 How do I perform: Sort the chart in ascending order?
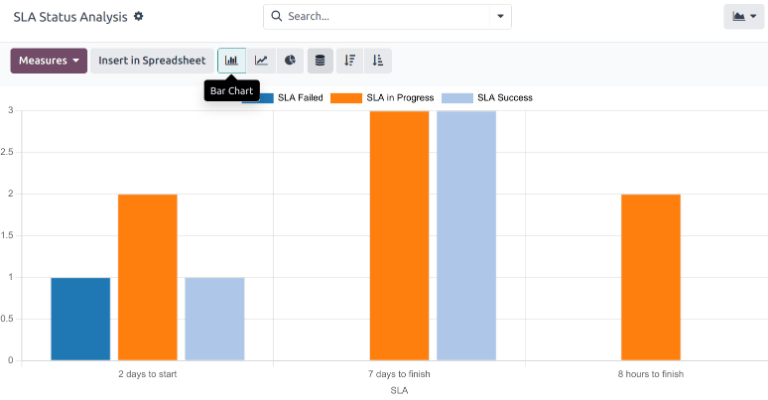[377, 61]
